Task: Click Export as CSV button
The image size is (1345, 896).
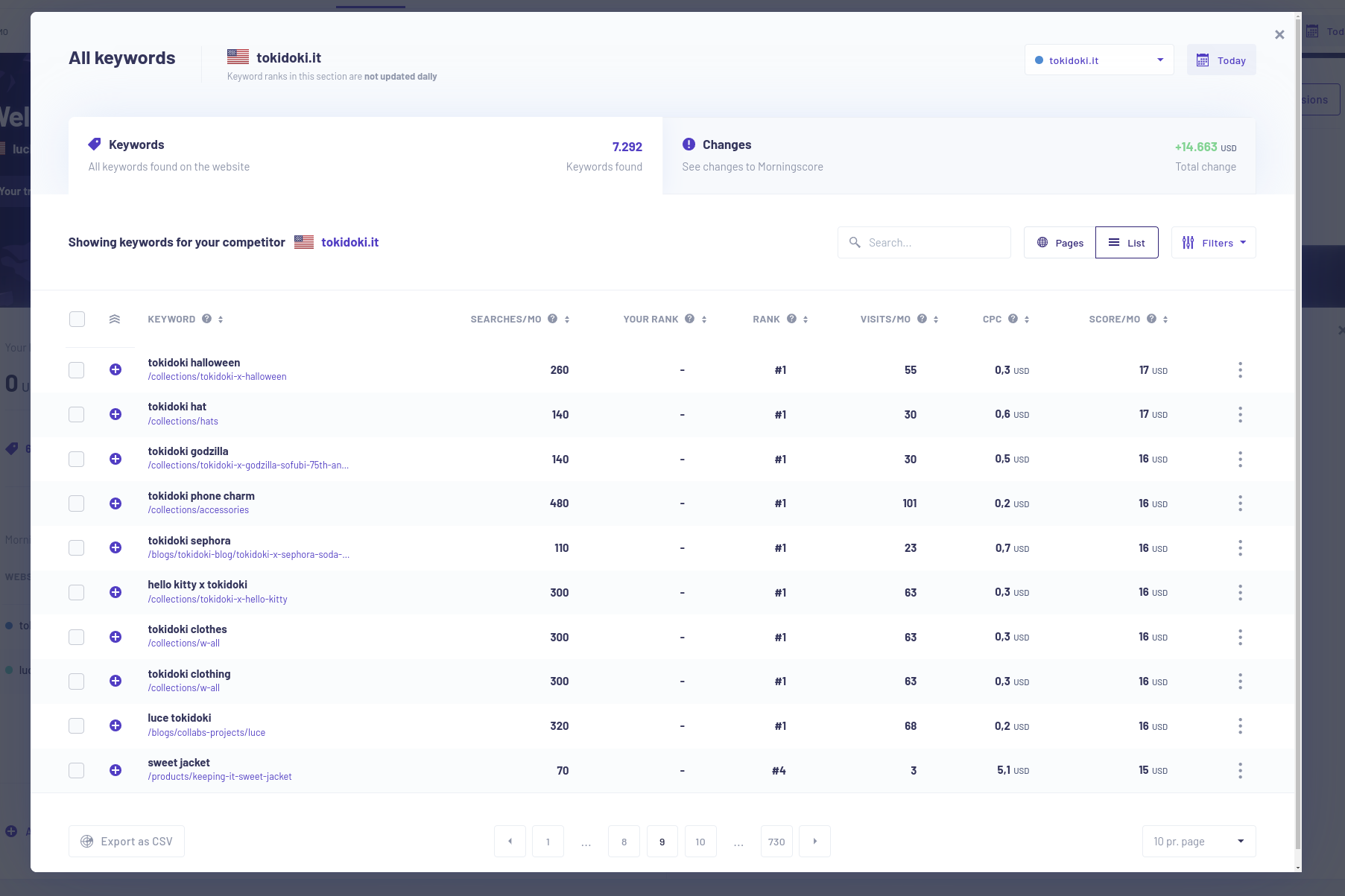Action: pyautogui.click(x=127, y=842)
